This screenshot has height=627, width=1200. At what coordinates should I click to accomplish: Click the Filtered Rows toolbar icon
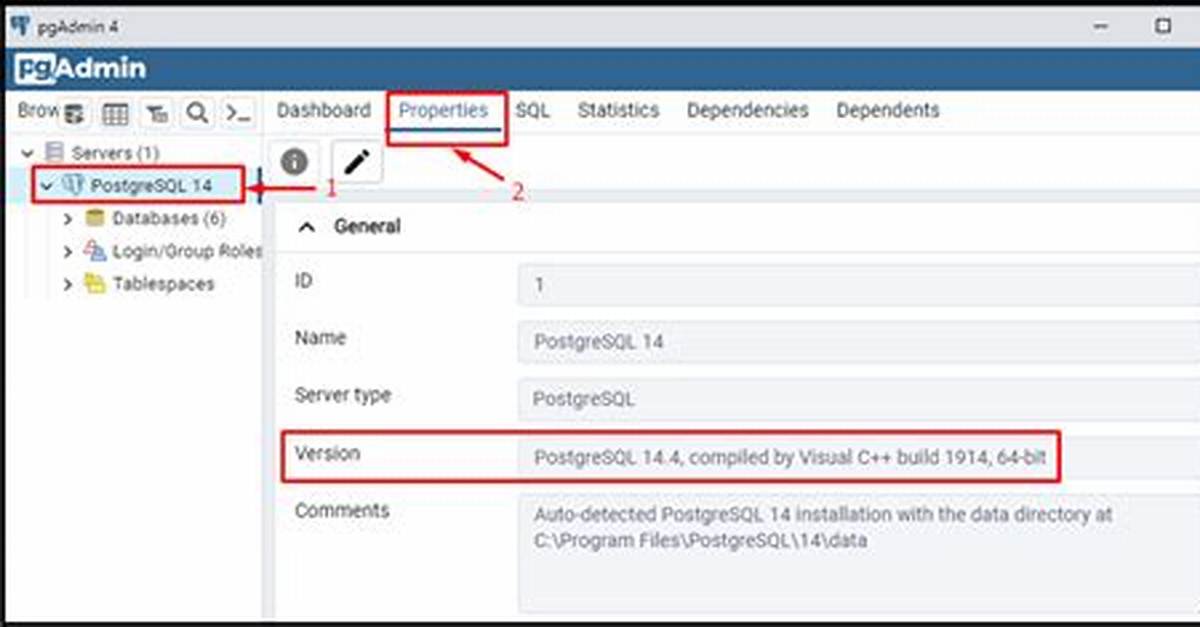pyautogui.click(x=158, y=113)
